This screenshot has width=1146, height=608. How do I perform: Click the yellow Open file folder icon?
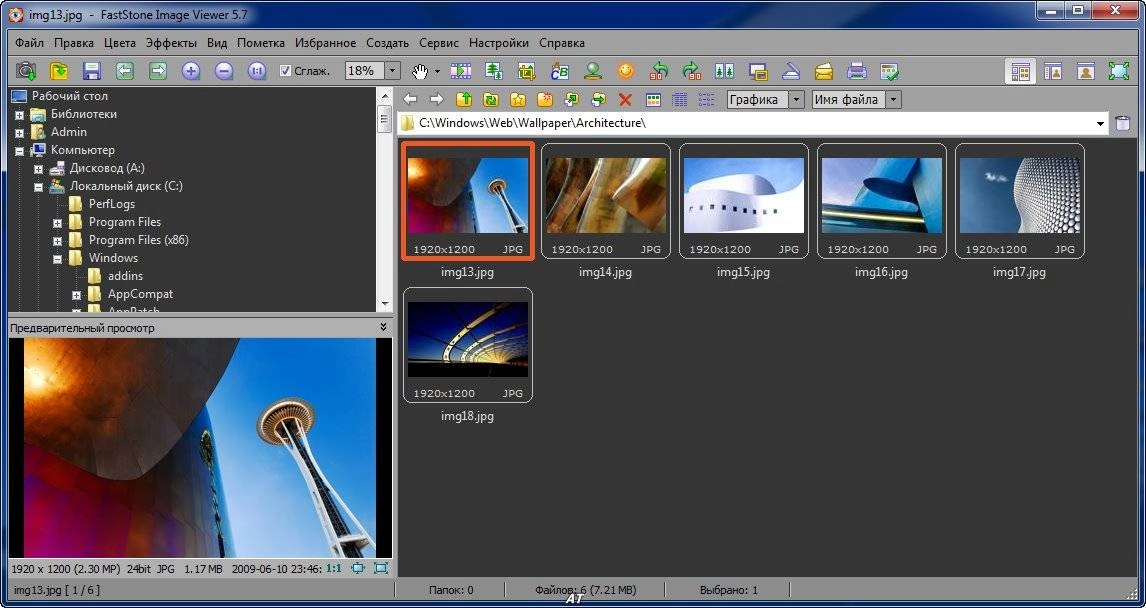[x=58, y=71]
